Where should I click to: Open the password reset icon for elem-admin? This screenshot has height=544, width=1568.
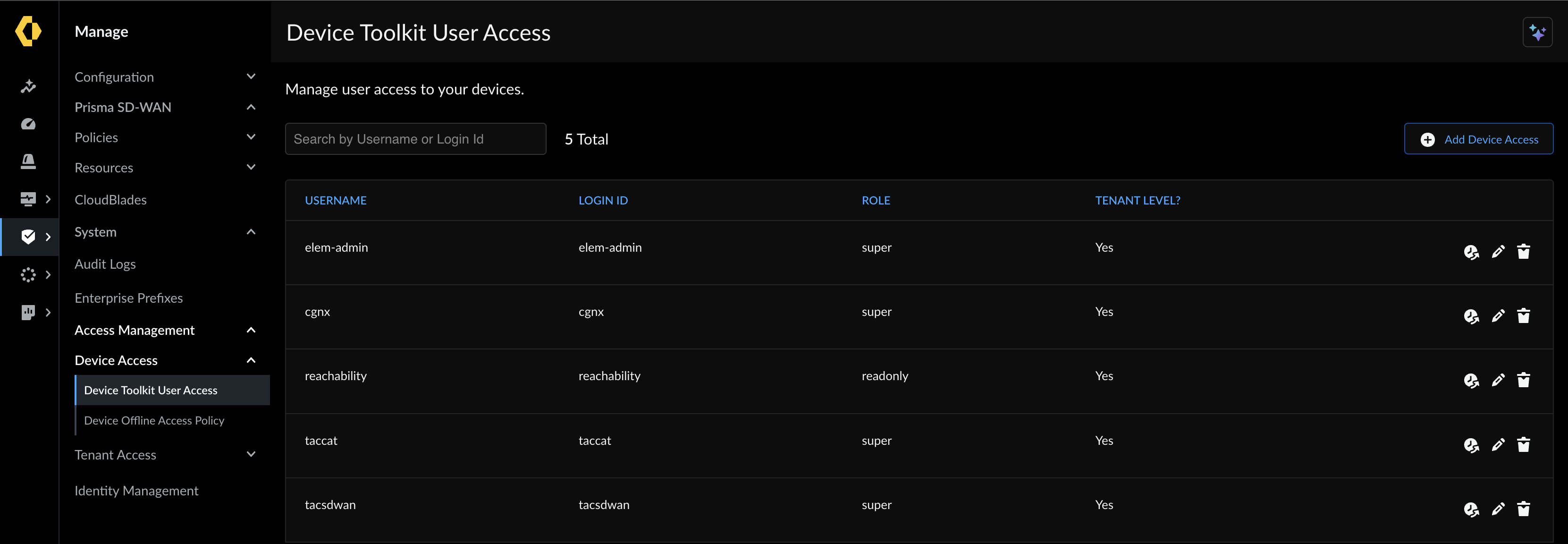[x=1471, y=251]
